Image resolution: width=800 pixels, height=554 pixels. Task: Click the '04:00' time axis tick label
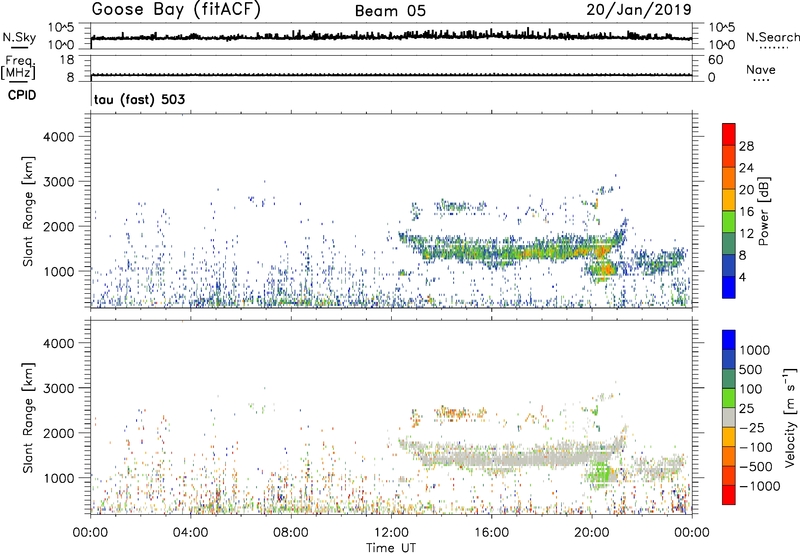(x=190, y=533)
